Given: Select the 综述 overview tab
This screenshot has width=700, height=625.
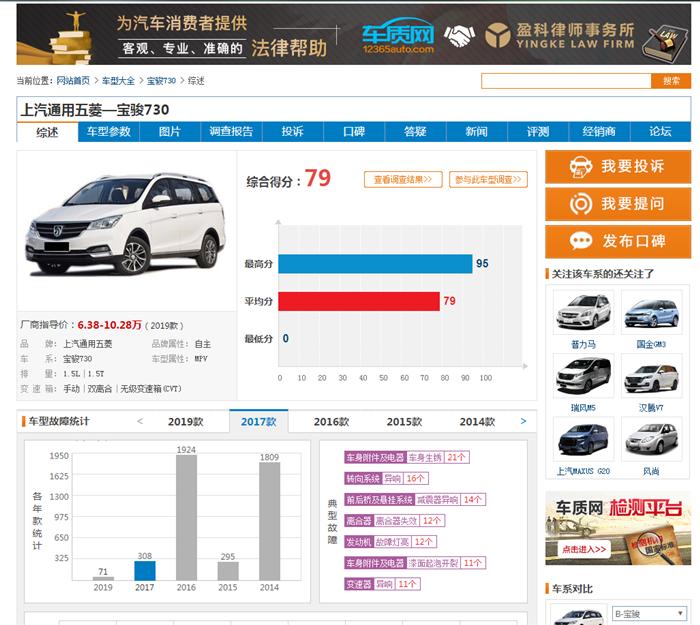Looking at the screenshot, I should pos(47,133).
